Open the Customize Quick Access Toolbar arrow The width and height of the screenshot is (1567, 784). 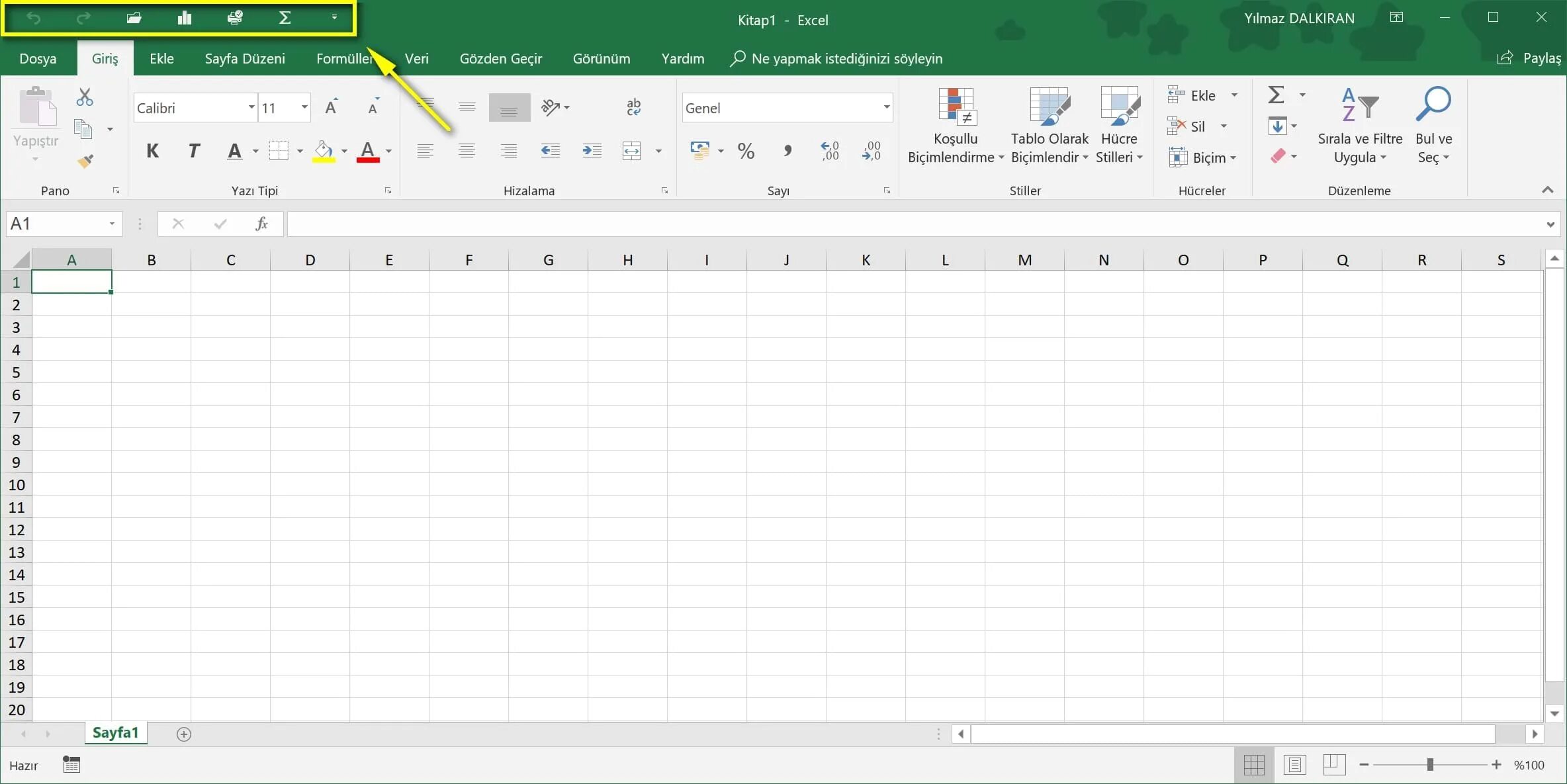click(x=334, y=17)
